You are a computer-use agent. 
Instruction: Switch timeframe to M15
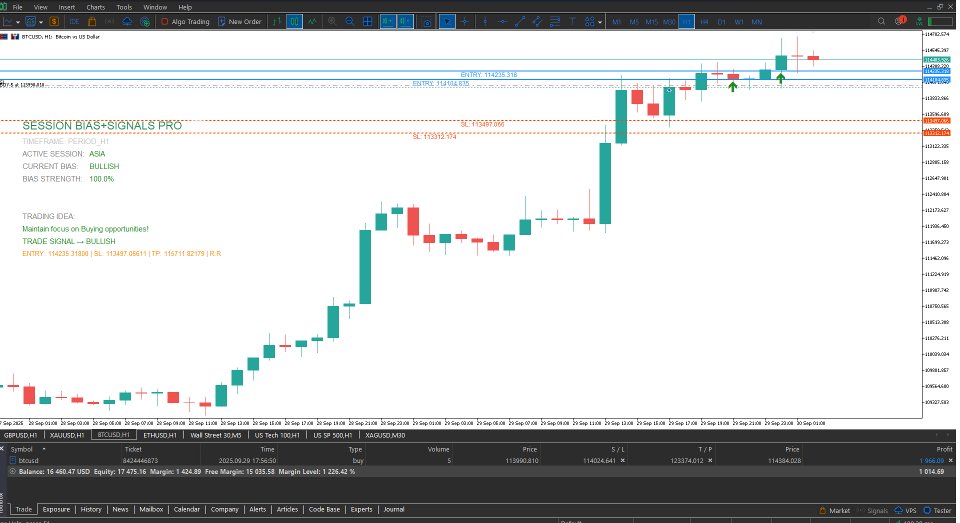click(x=651, y=21)
